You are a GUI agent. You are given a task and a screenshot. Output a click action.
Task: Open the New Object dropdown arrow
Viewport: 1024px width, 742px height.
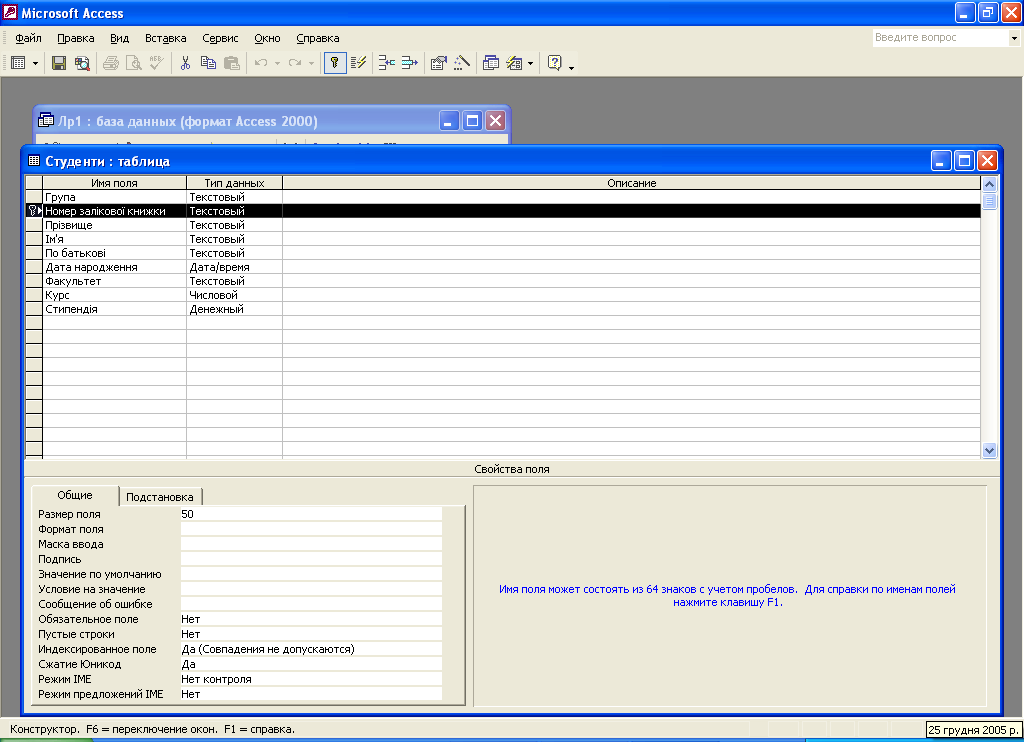coord(530,63)
